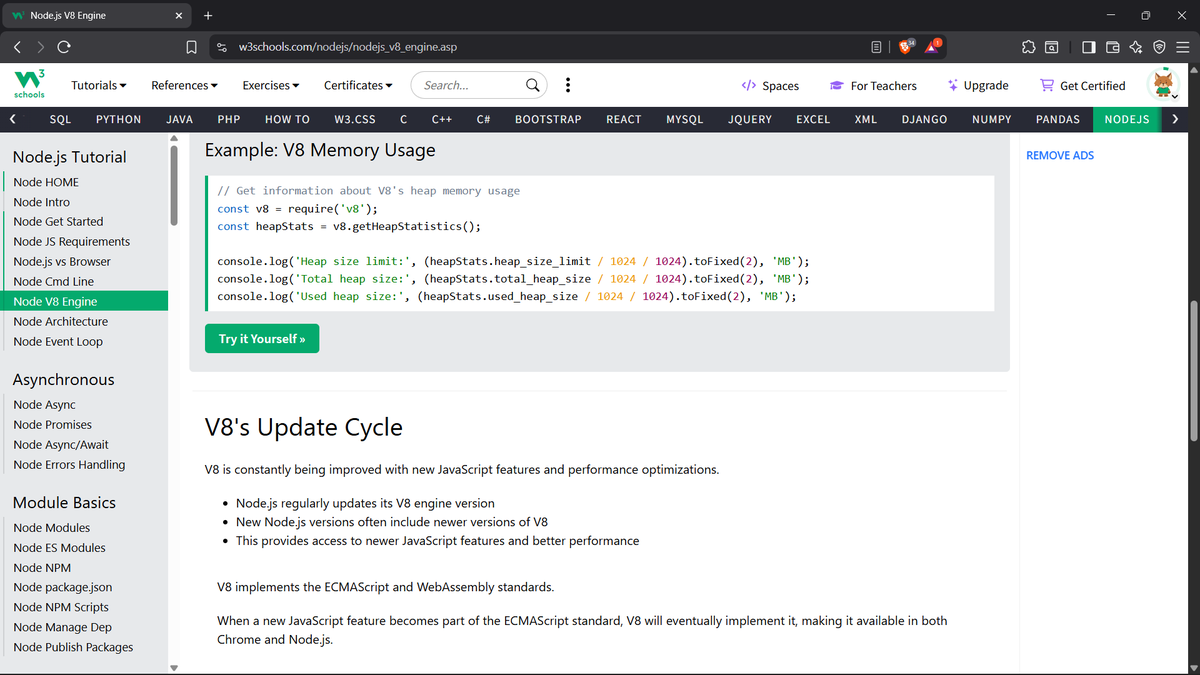Open the browser hamburger menu
This screenshot has width=1200, height=675.
point(1182,47)
